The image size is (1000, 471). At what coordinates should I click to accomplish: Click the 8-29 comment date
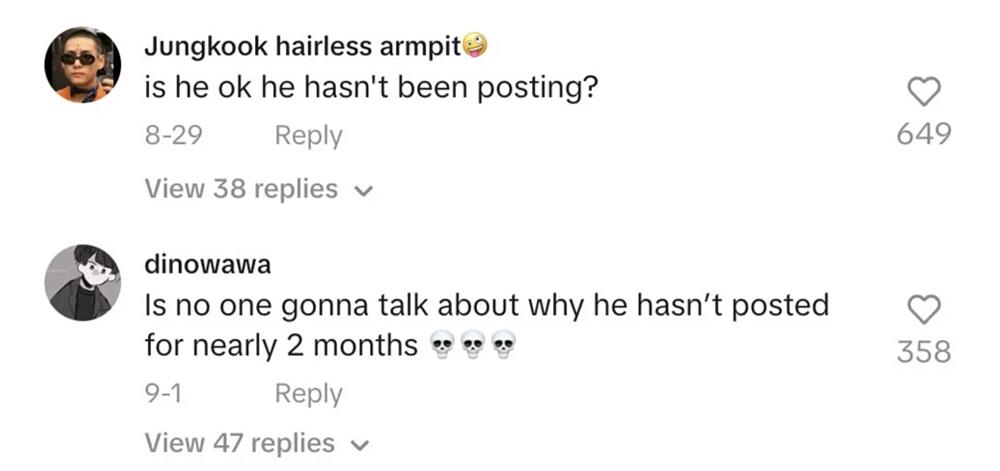(x=175, y=136)
